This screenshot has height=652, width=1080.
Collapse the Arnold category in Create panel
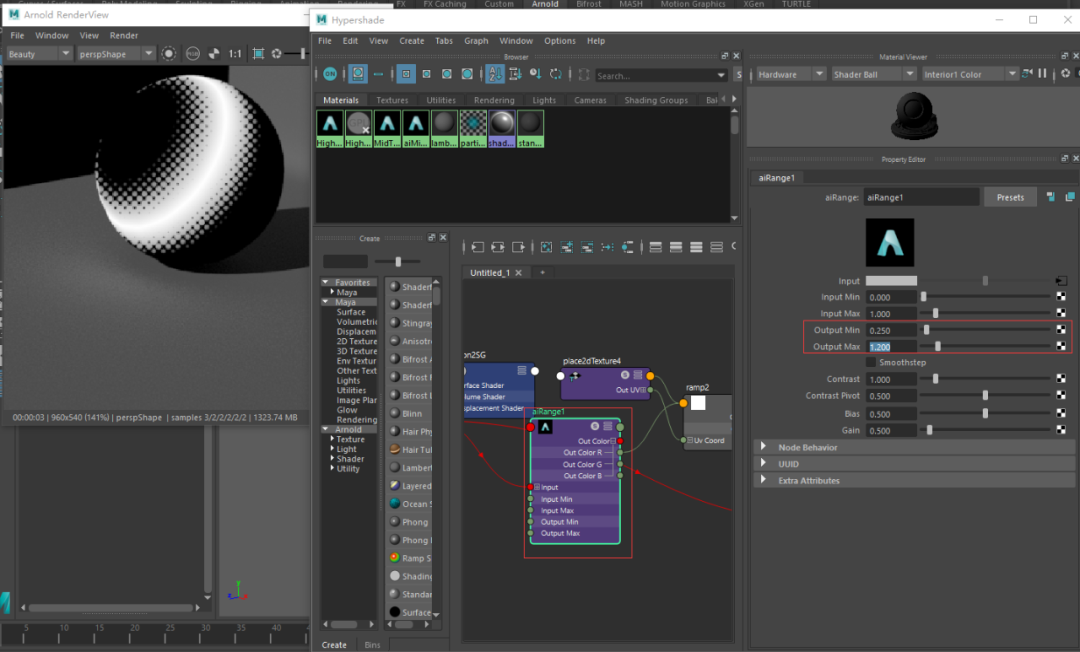pos(326,429)
